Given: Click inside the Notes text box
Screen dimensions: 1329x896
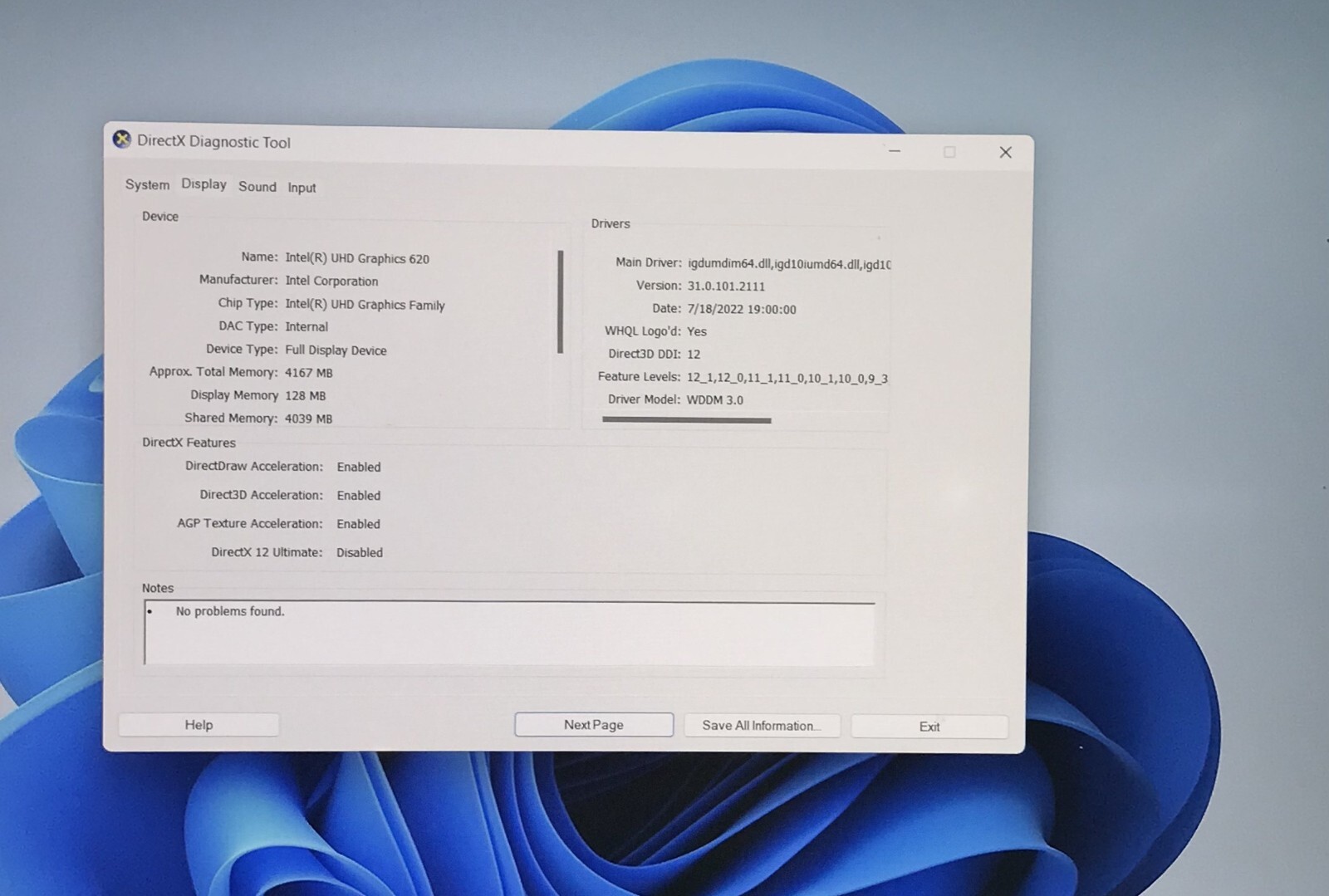Looking at the screenshot, I should 509,633.
